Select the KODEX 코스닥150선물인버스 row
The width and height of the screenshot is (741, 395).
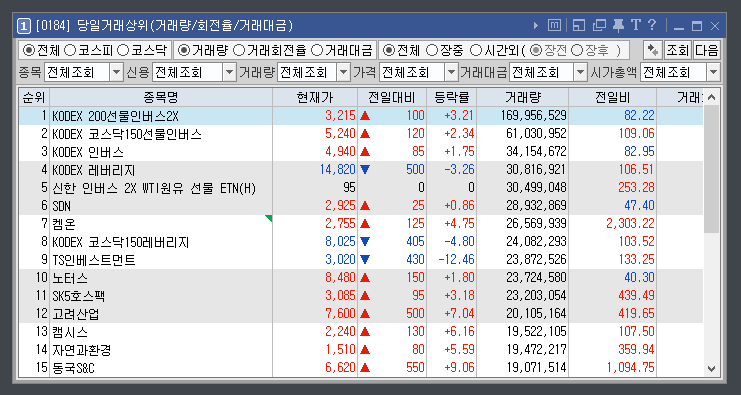tap(361, 134)
